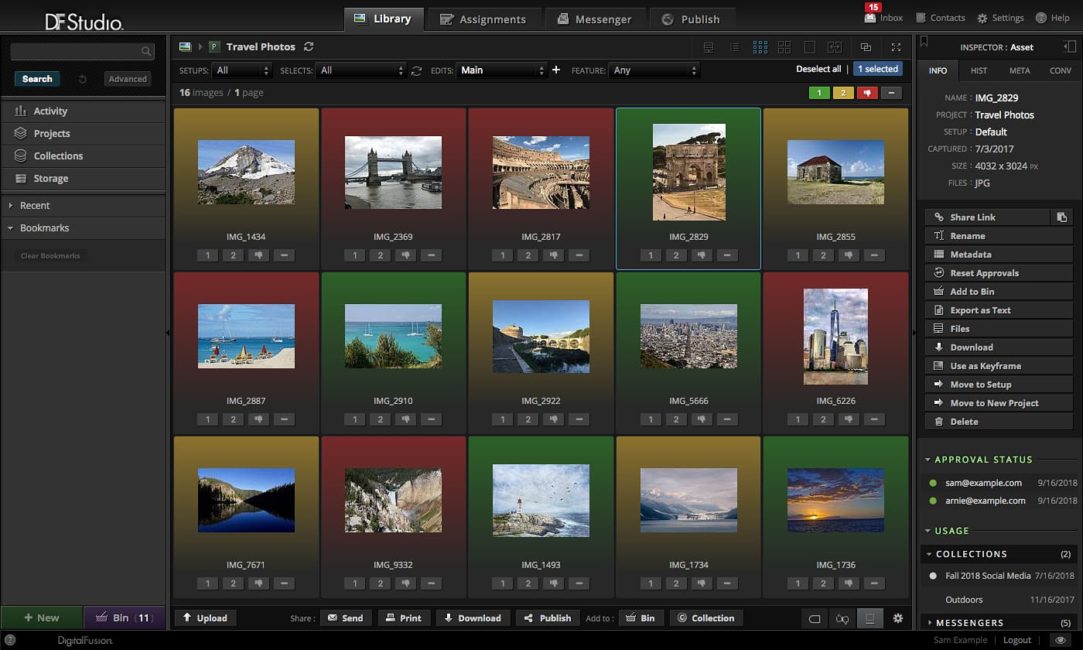Select the list view icon
The height and width of the screenshot is (650, 1083).
[x=735, y=46]
